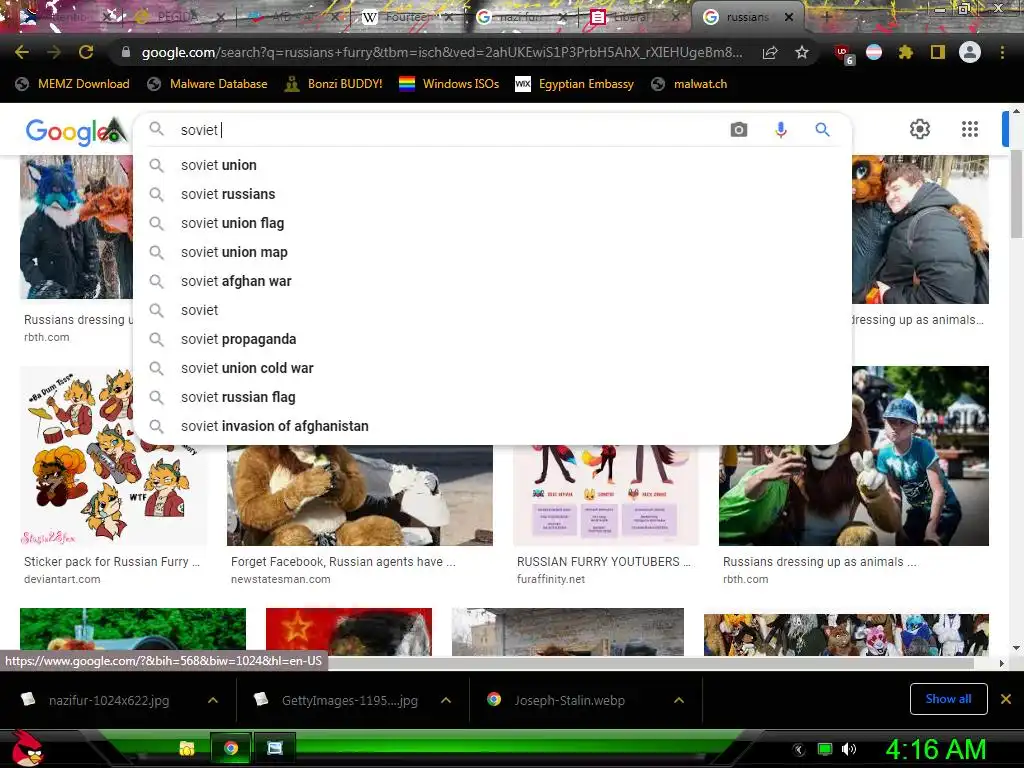
Task: Open Windows ISOs bookmark
Action: click(x=449, y=84)
